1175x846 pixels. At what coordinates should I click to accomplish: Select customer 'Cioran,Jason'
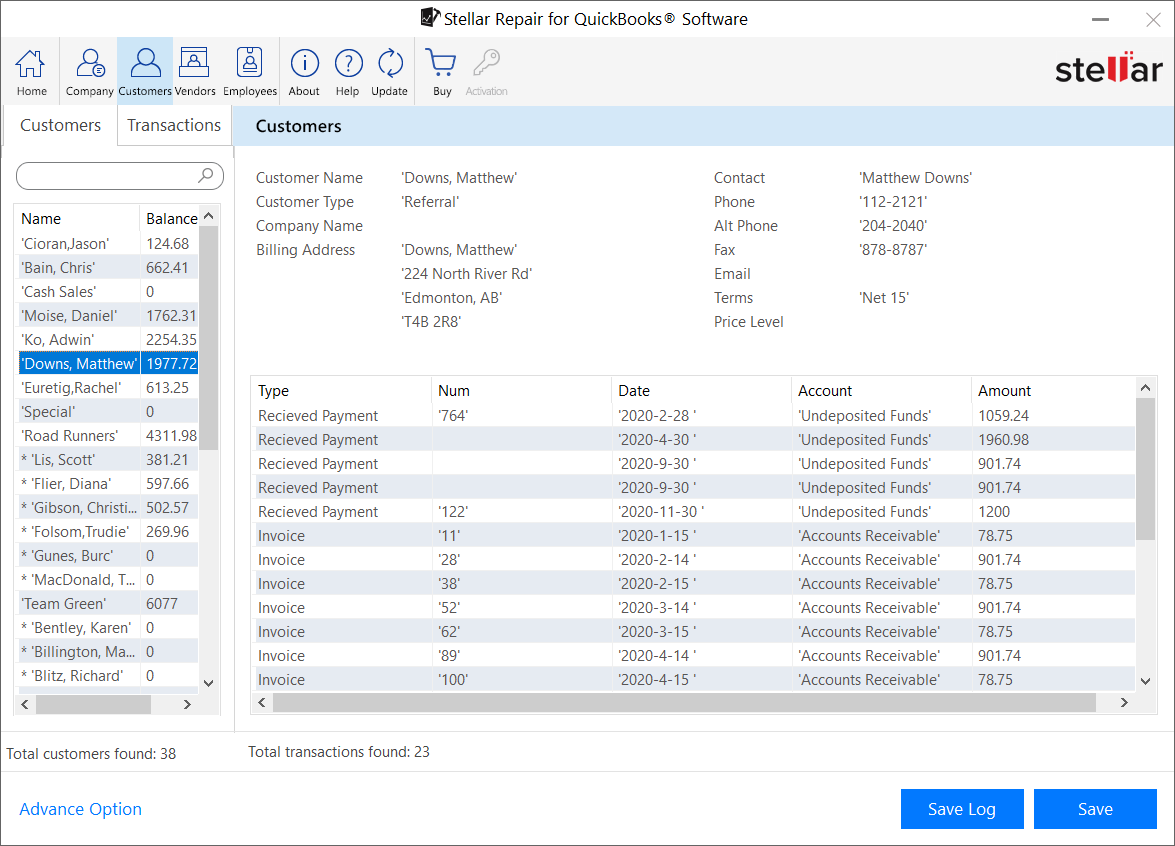coord(109,244)
